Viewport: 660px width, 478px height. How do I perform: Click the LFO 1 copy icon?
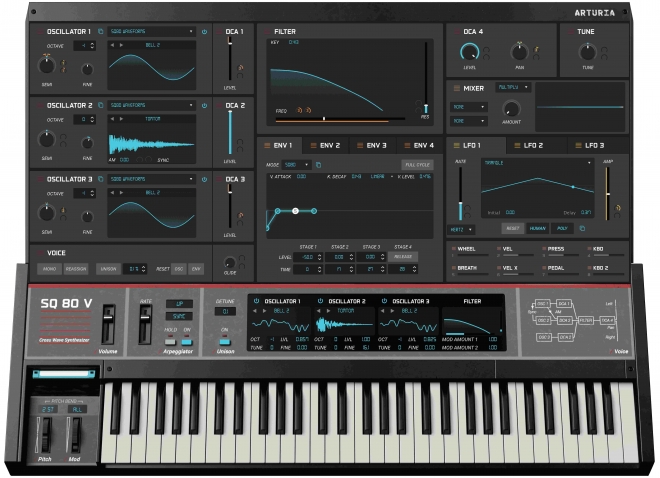tap(582, 228)
